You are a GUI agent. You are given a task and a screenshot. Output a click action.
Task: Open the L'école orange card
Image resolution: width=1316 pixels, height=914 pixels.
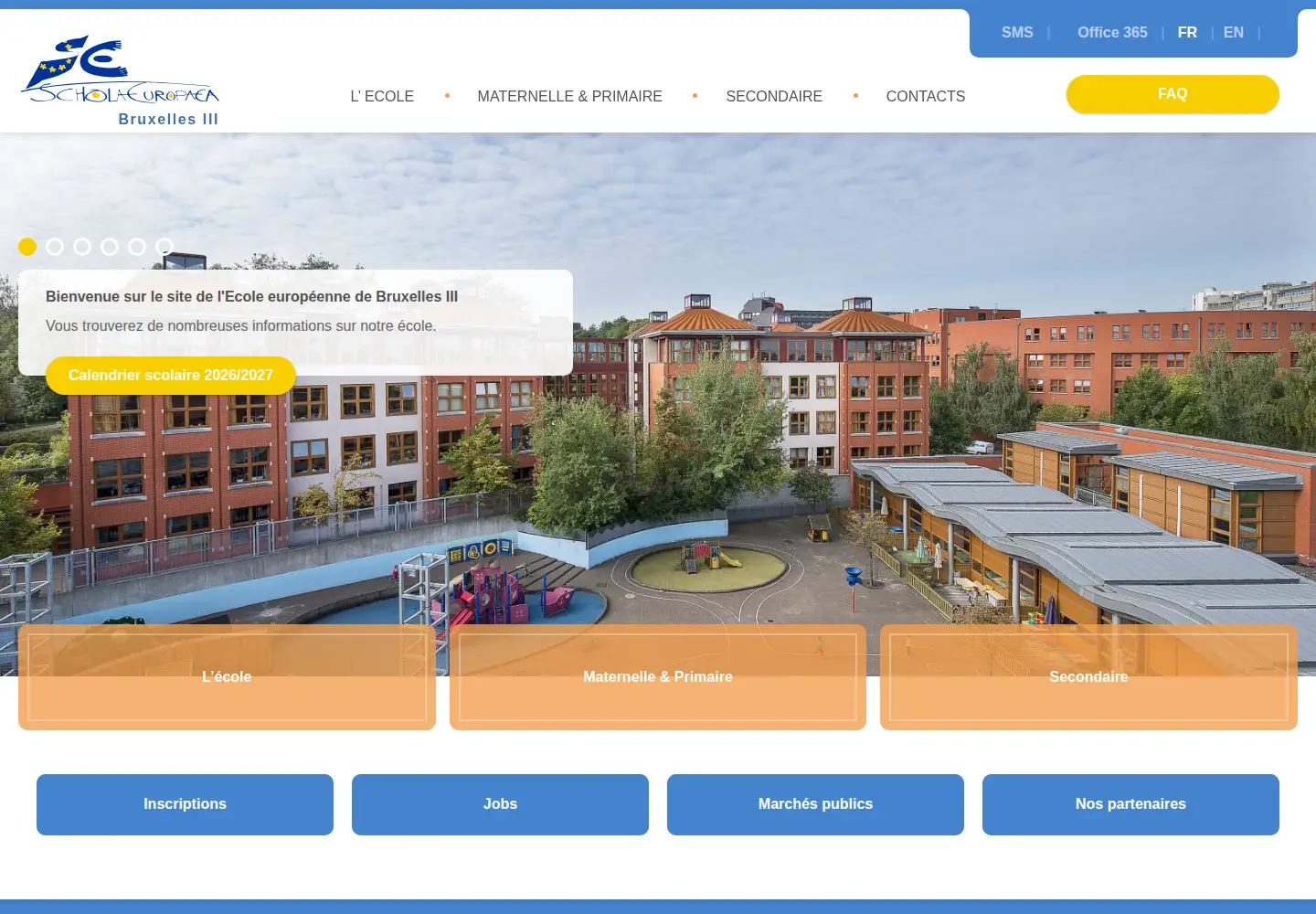click(x=227, y=677)
